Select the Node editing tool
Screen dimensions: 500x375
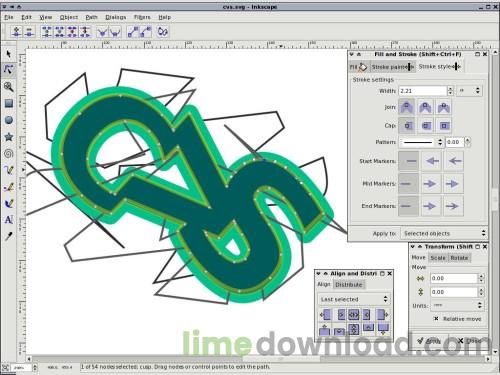click(x=9, y=70)
